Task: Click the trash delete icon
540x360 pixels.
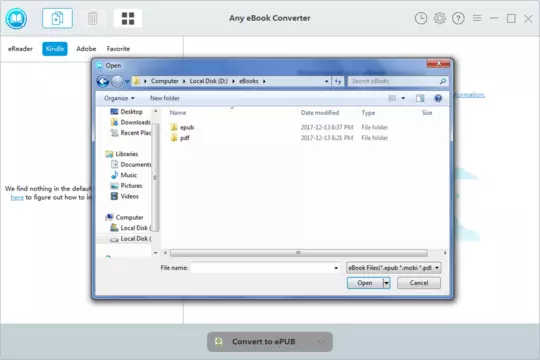Action: point(93,18)
